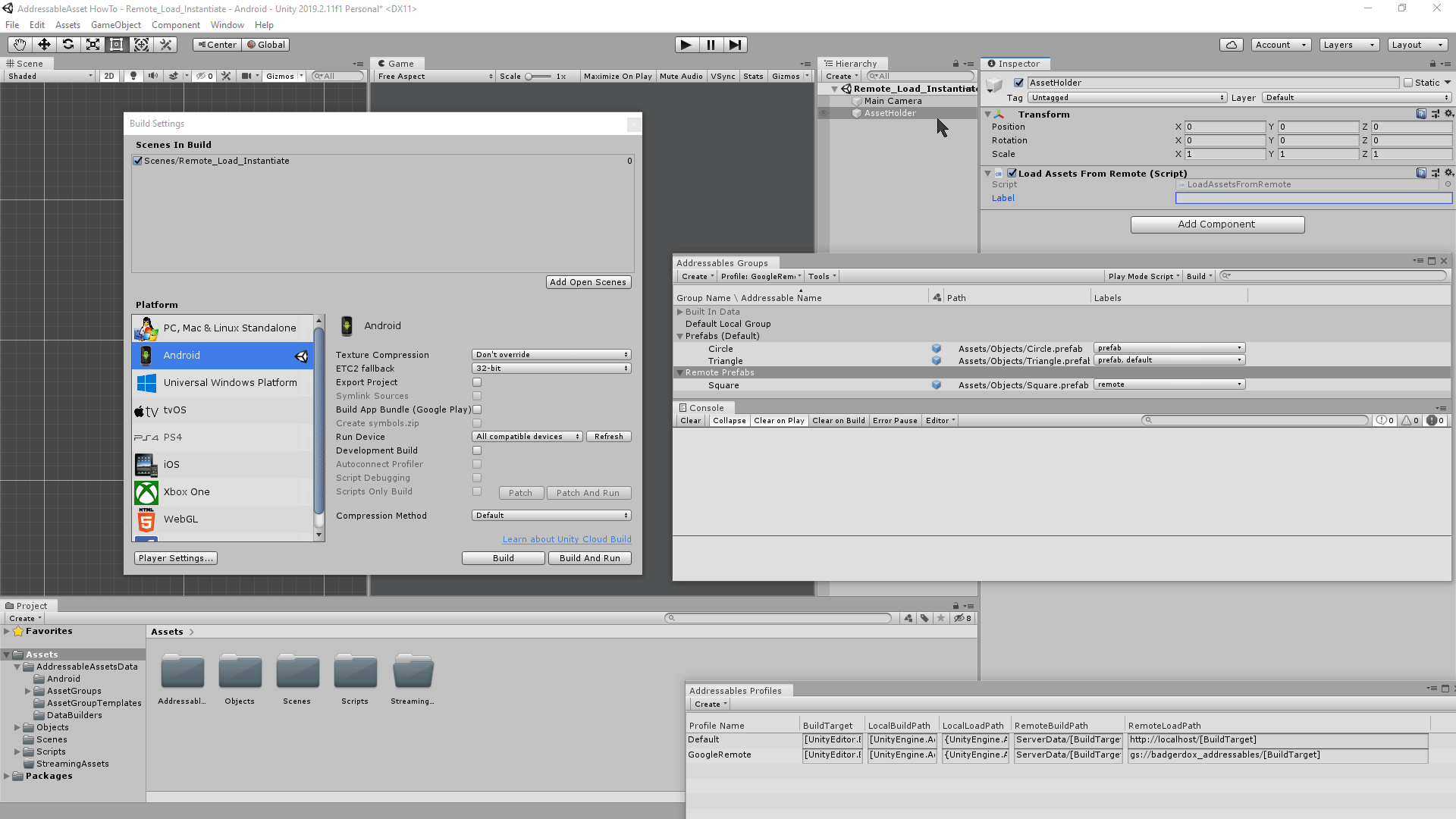
Task: Toggle scene lighting bulb icon
Action: pyautogui.click(x=133, y=76)
